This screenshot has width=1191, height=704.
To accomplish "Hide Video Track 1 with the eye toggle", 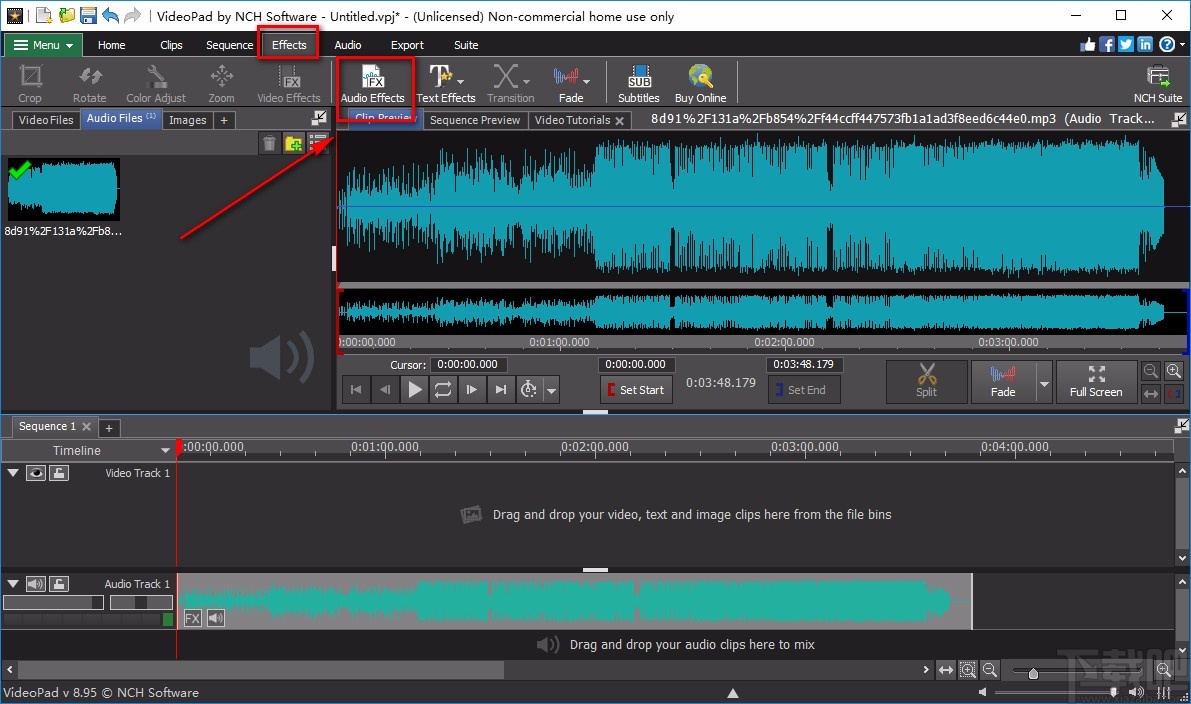I will (35, 472).
